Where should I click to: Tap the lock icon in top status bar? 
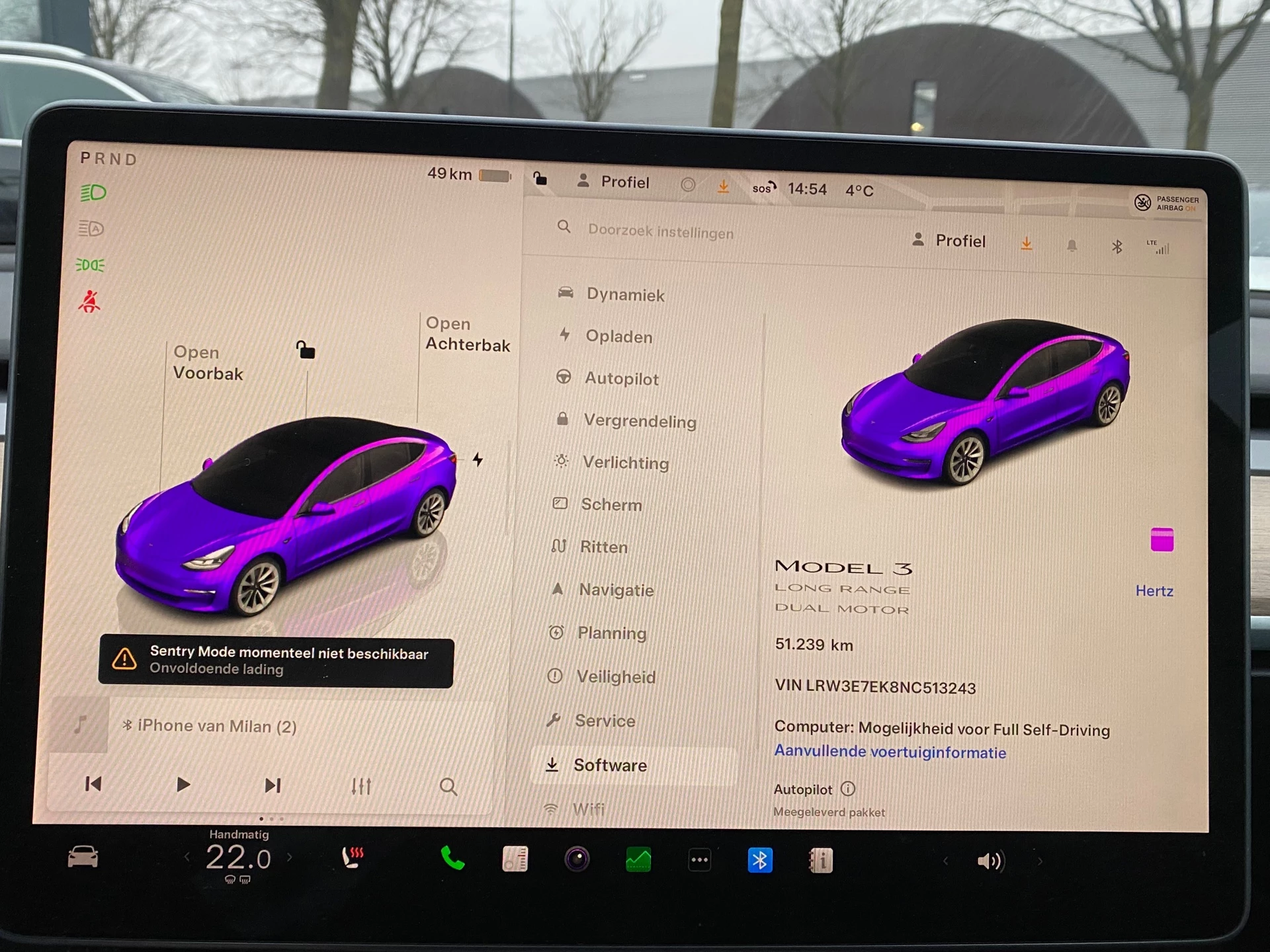[x=540, y=178]
